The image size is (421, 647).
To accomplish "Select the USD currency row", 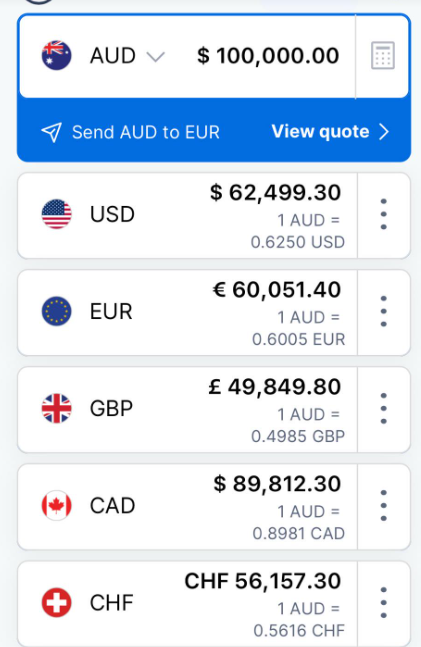I will point(187,216).
